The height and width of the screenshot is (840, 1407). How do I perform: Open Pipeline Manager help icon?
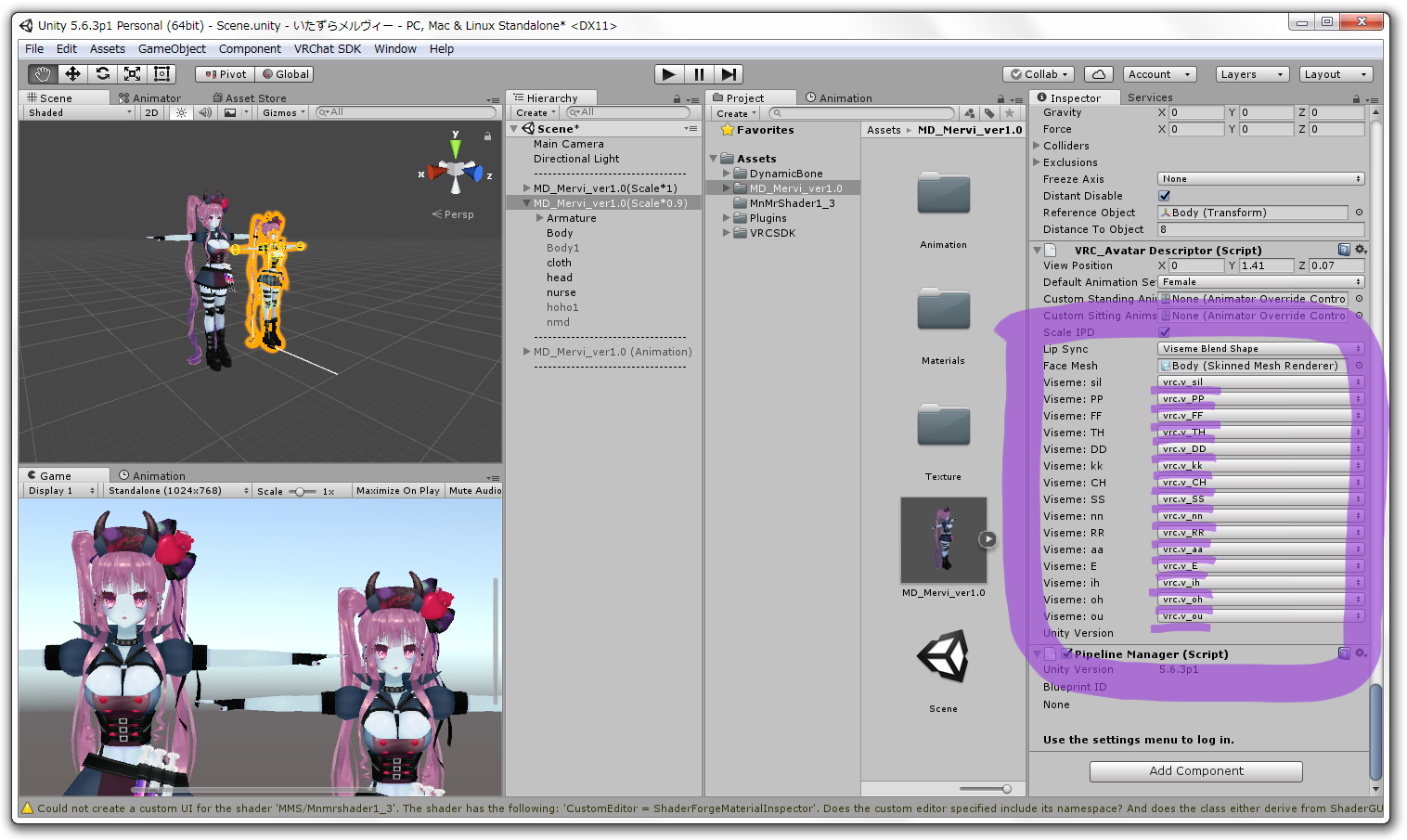(x=1344, y=653)
